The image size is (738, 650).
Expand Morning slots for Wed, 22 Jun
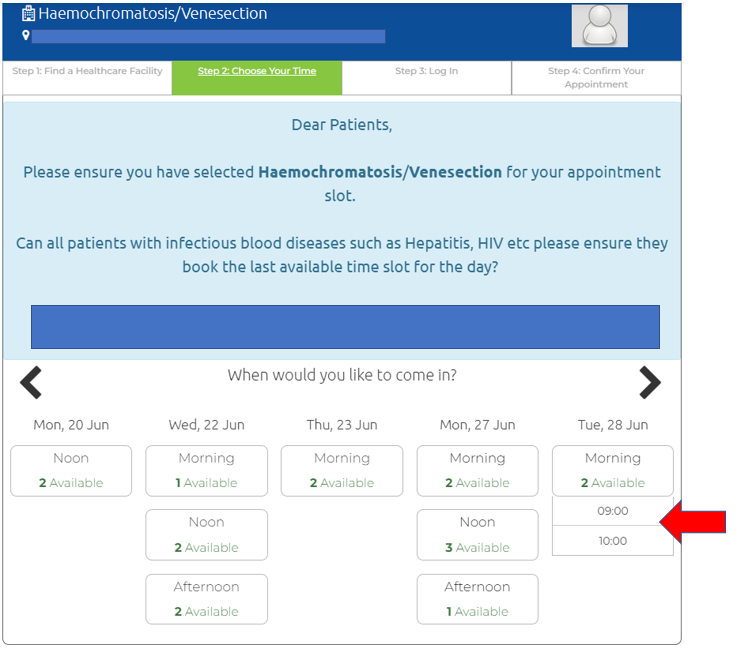(206, 470)
